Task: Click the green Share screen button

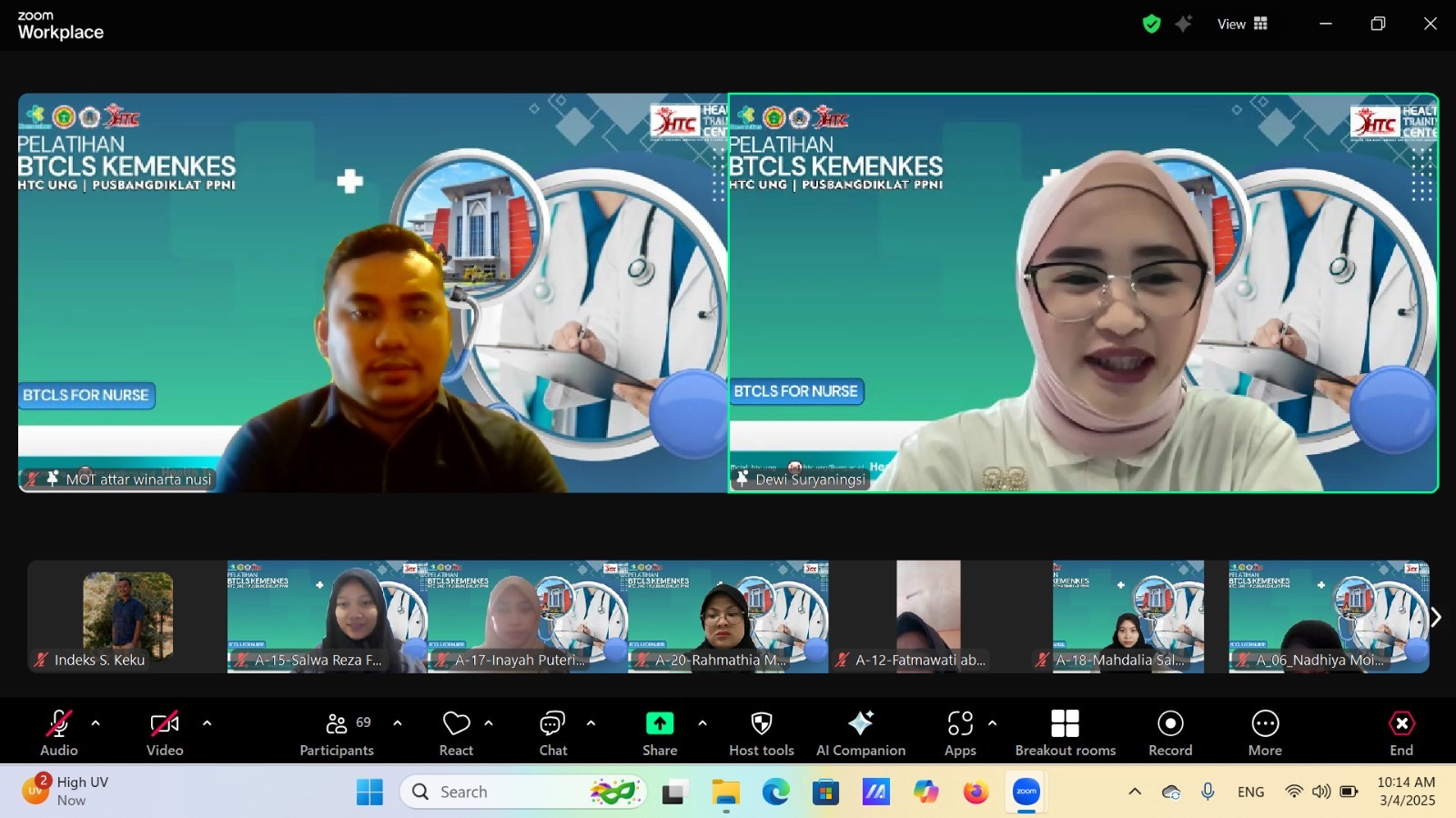Action: point(660,732)
